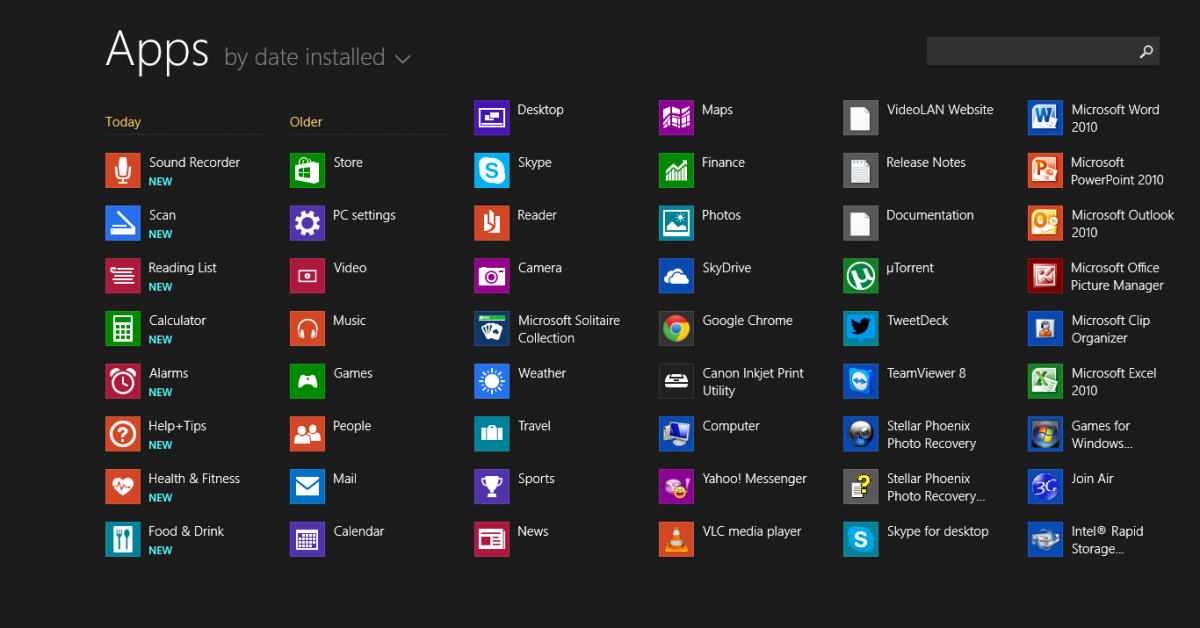Viewport: 1200px width, 628px height.
Task: Launch the Travel suitcase icon
Action: pyautogui.click(x=492, y=434)
